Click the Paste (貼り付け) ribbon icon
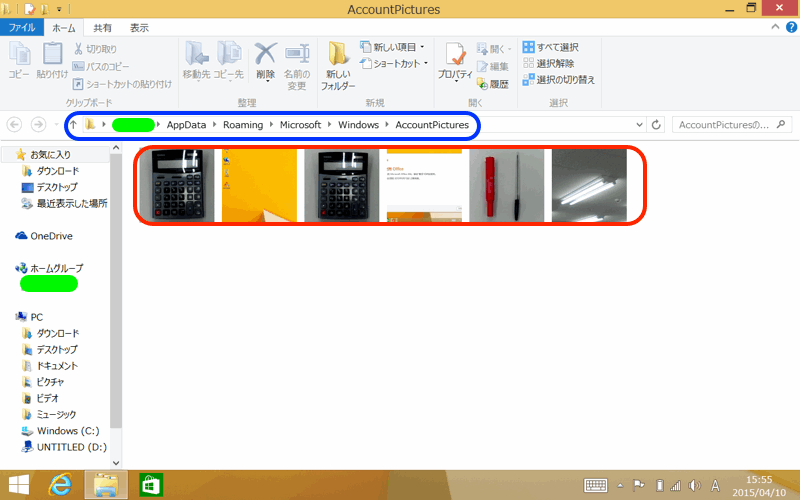Image resolution: width=800 pixels, height=500 pixels. [52, 58]
